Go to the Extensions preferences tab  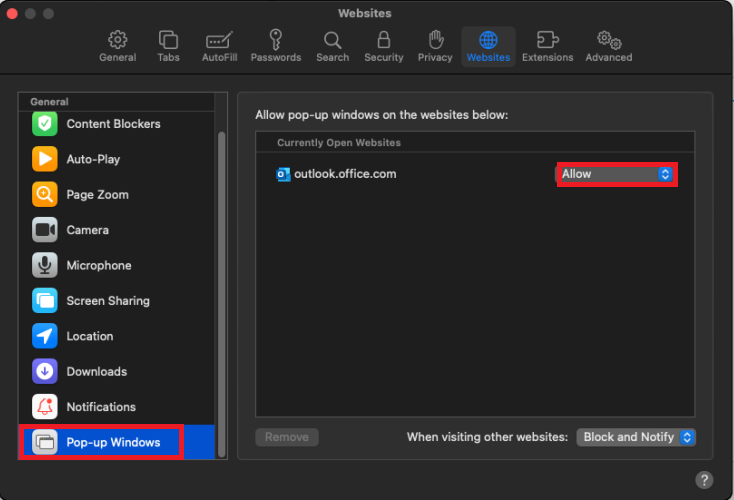coord(547,46)
